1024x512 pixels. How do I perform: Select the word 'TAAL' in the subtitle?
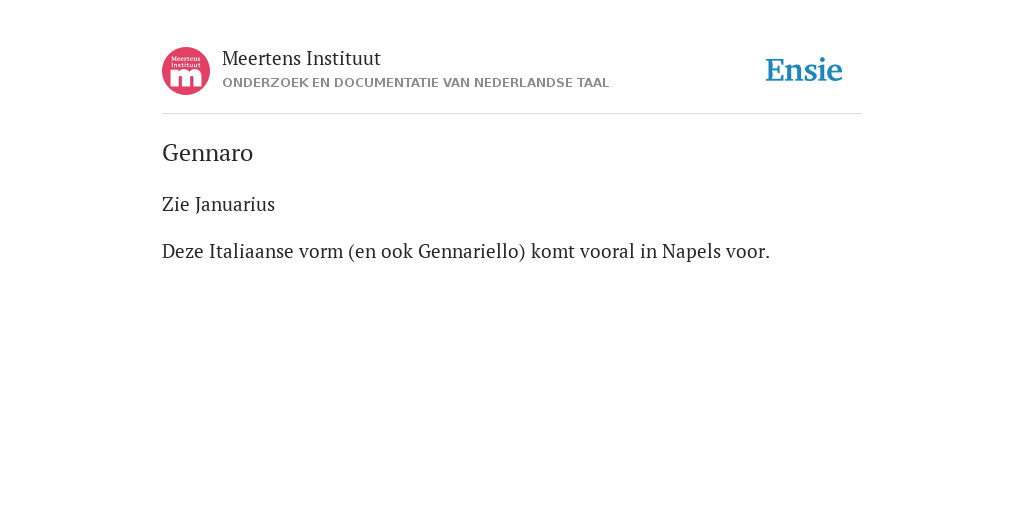coord(593,83)
